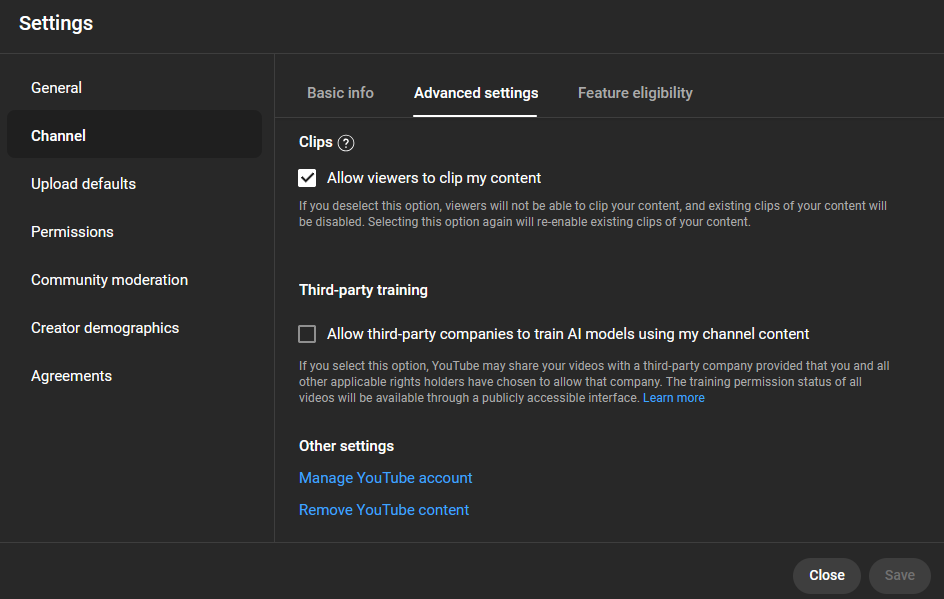Select Channel in the settings sidebar
944x599 pixels.
pyautogui.click(x=59, y=136)
